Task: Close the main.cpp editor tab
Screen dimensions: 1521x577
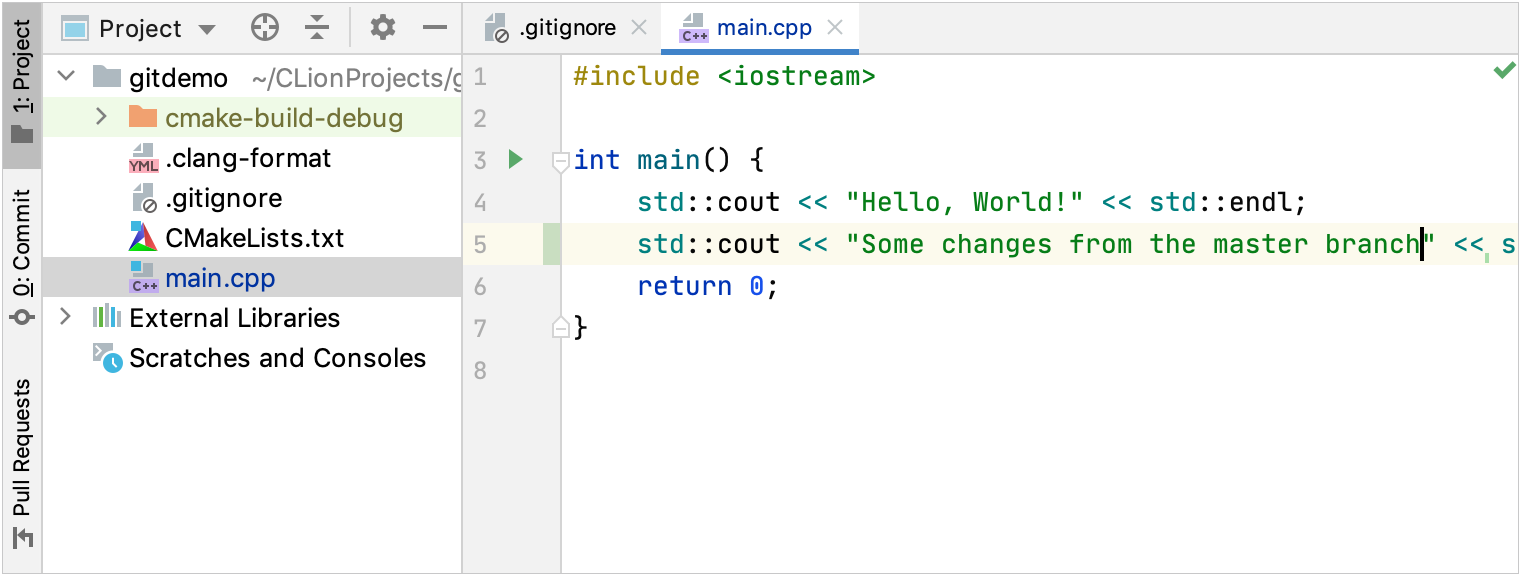Action: (837, 28)
